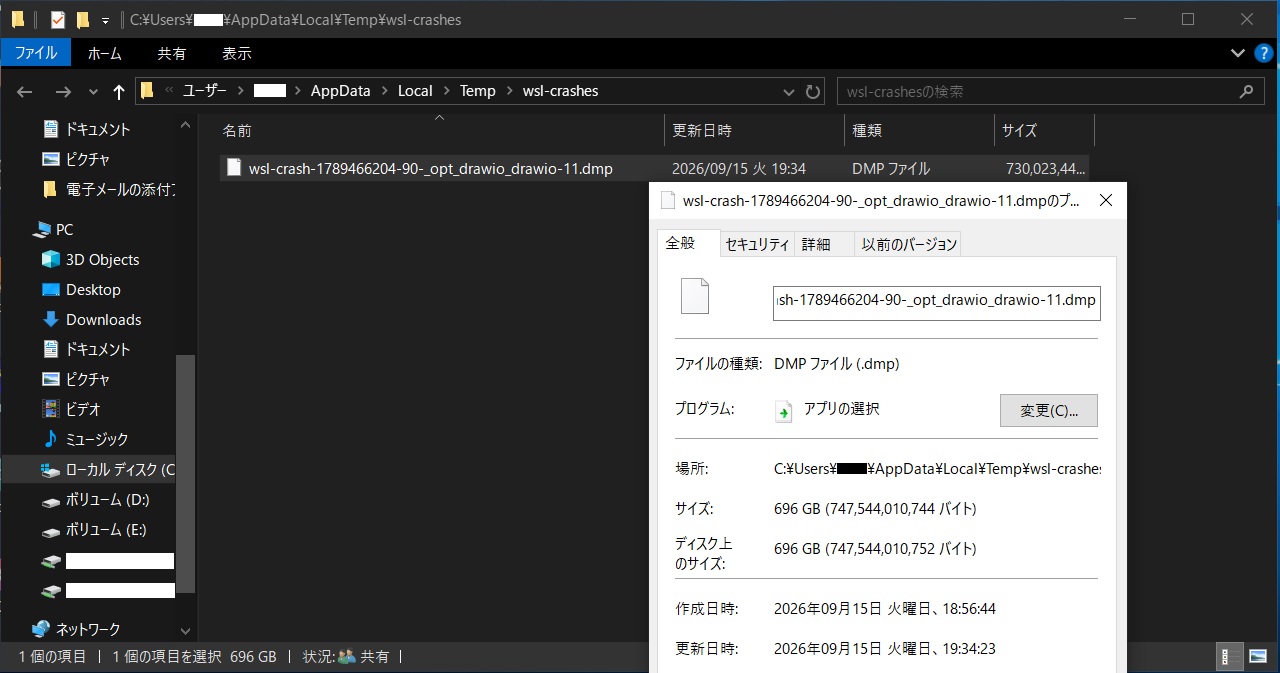
Task: Open the recent locations dropdown arrow
Action: (x=93, y=91)
